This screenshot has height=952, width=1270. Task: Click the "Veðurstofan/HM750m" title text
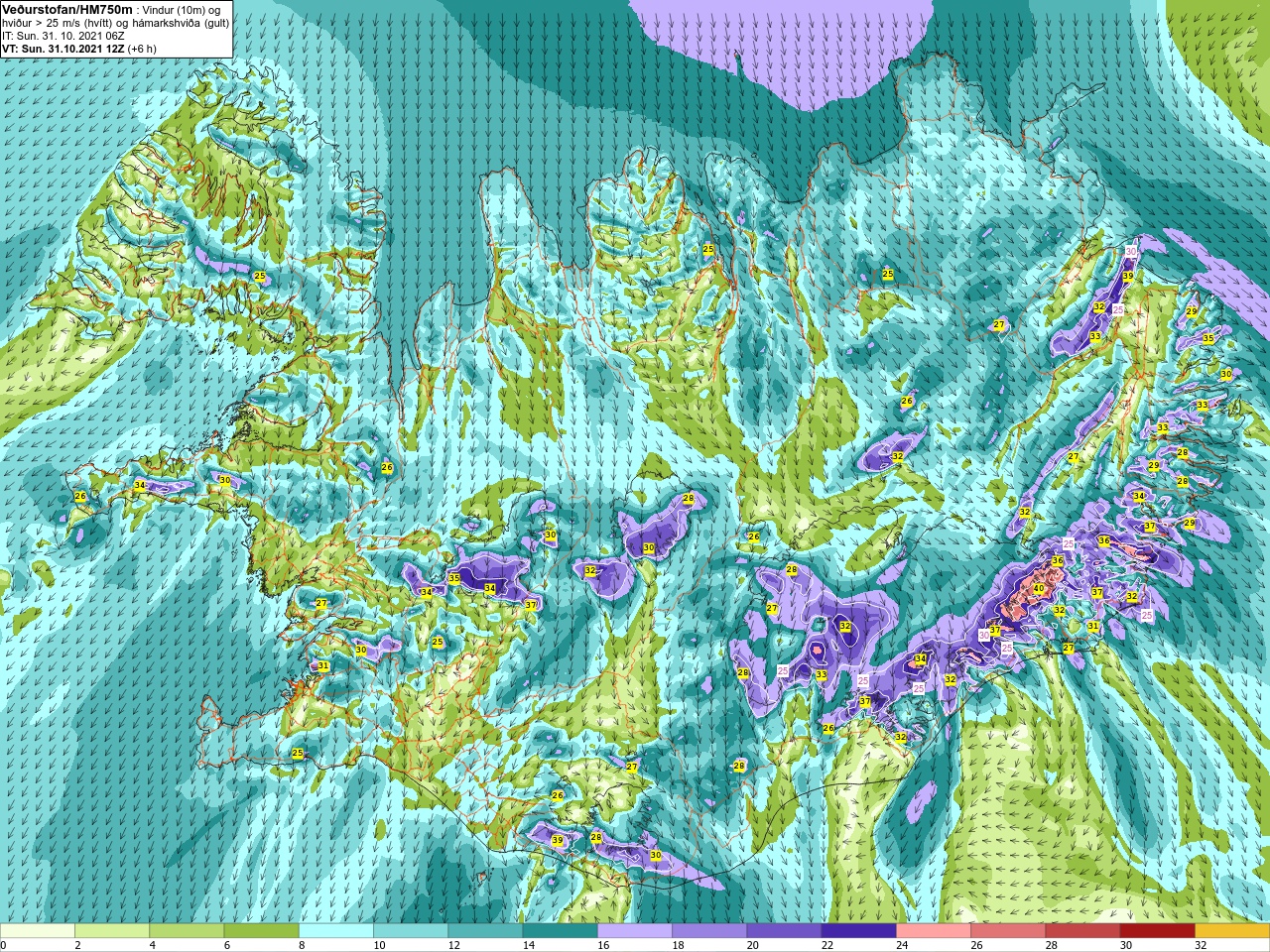[x=67, y=9]
